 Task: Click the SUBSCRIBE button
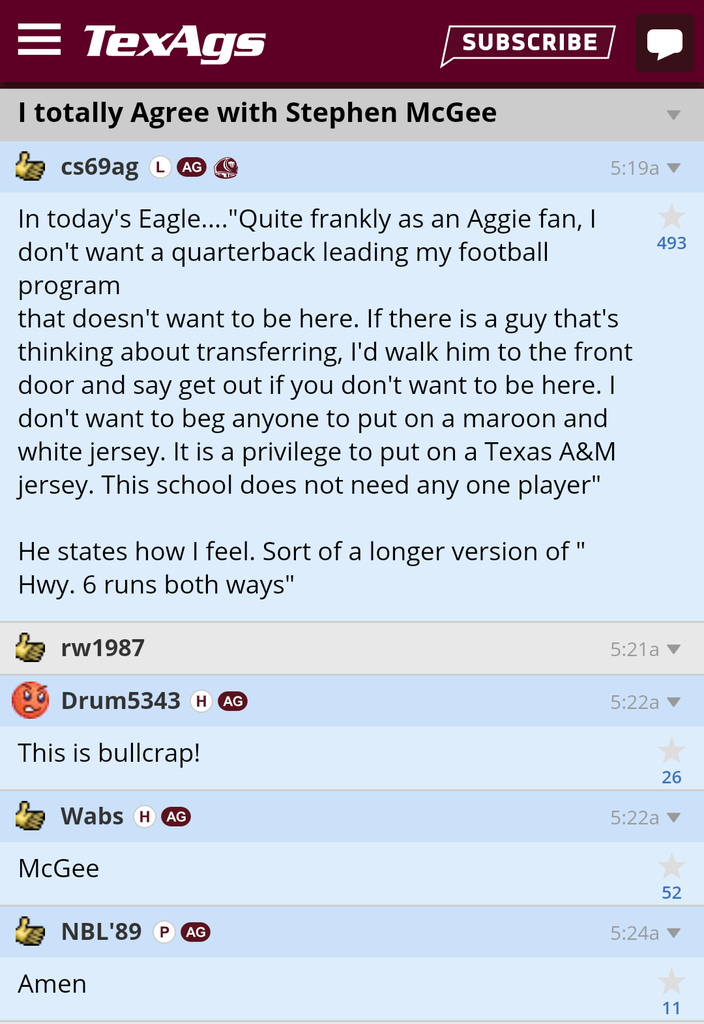click(x=528, y=43)
